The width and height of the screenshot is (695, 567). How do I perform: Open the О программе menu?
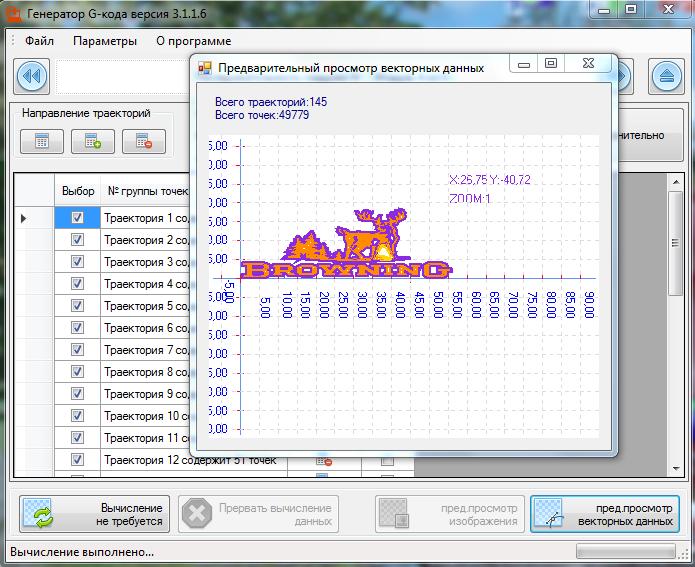click(x=194, y=41)
